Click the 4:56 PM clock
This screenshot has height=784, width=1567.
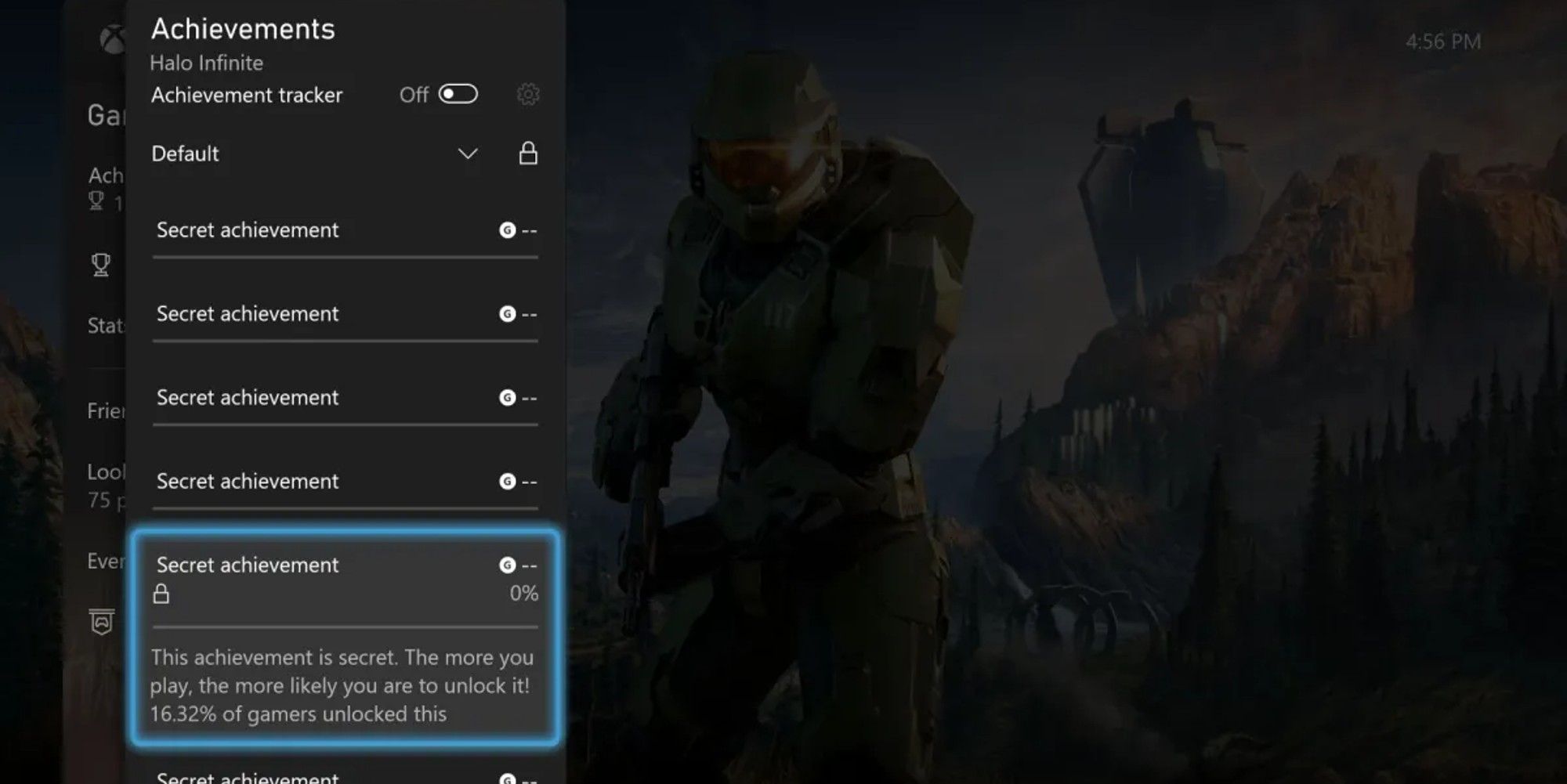tap(1443, 42)
